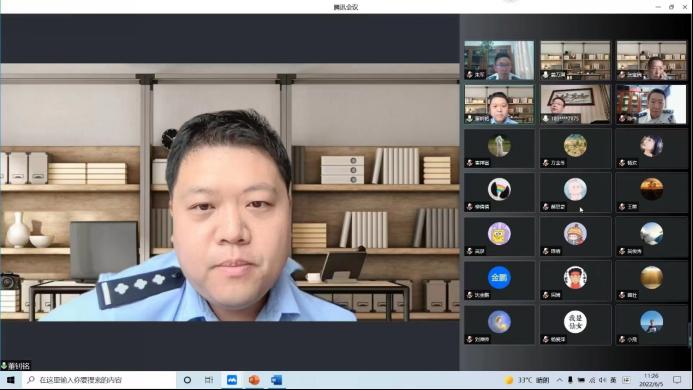Open Cortana circle icon in taskbar
The height and width of the screenshot is (390, 693).
[x=187, y=380]
